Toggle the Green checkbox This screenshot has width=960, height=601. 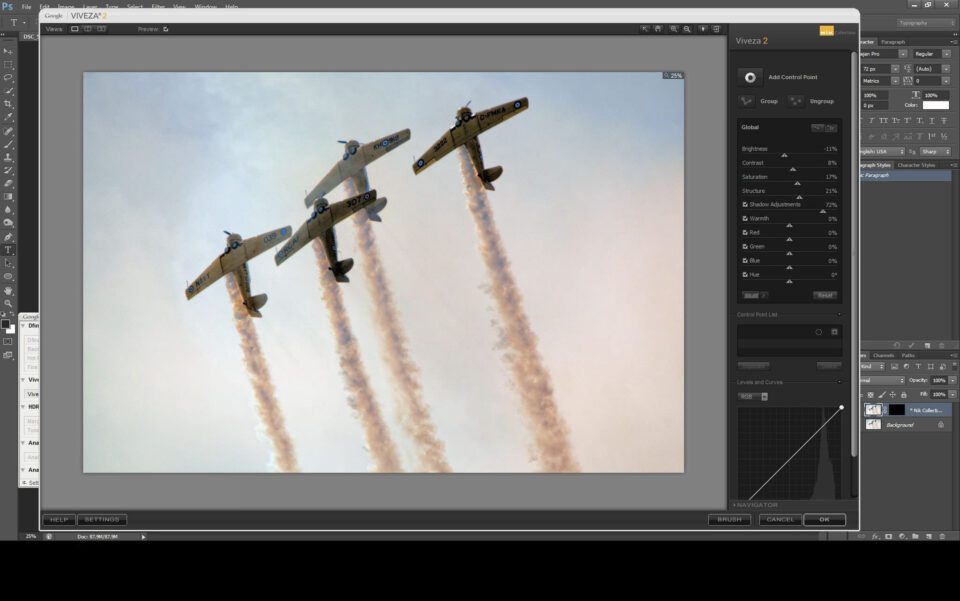(745, 247)
